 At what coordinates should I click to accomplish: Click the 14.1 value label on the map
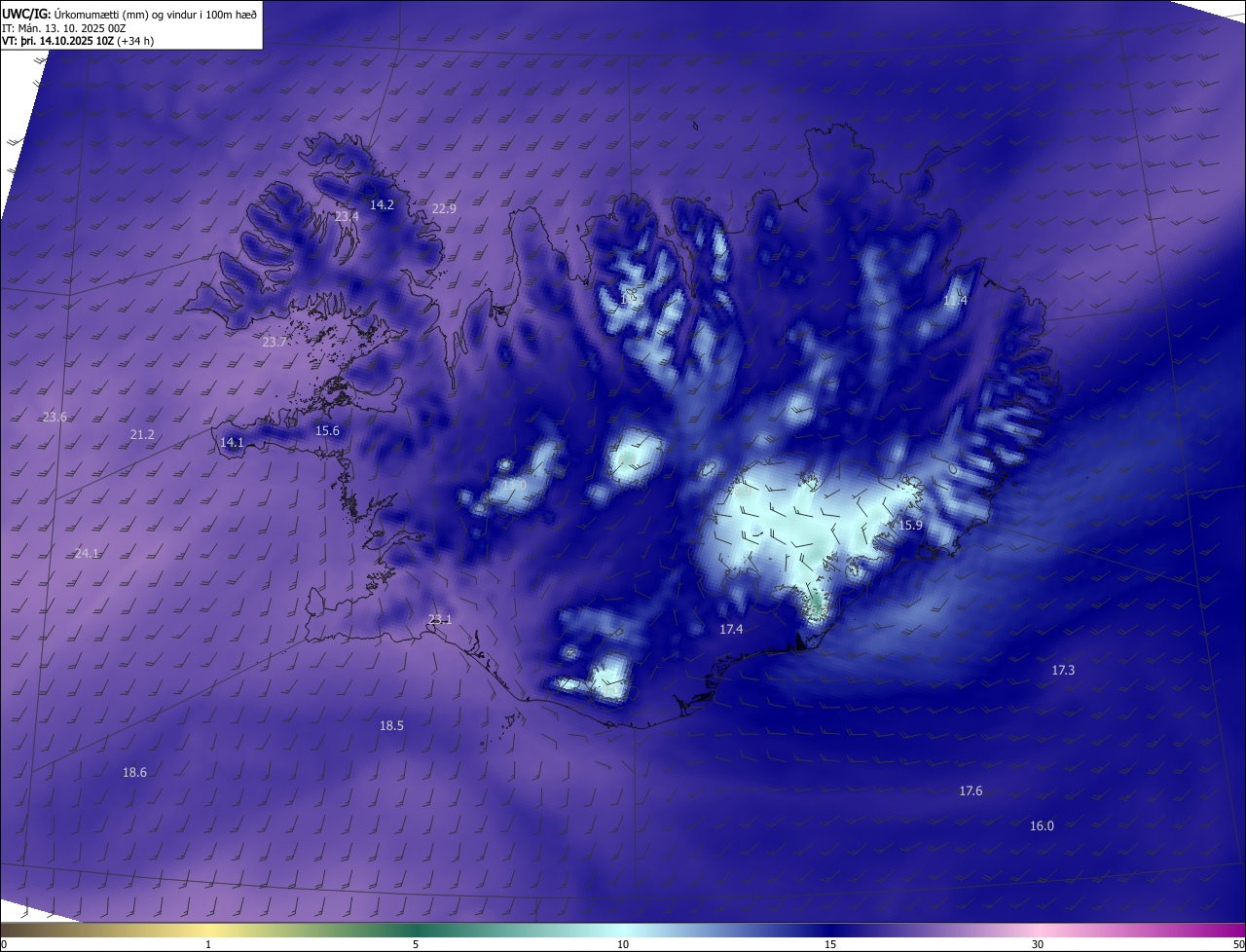click(x=232, y=442)
